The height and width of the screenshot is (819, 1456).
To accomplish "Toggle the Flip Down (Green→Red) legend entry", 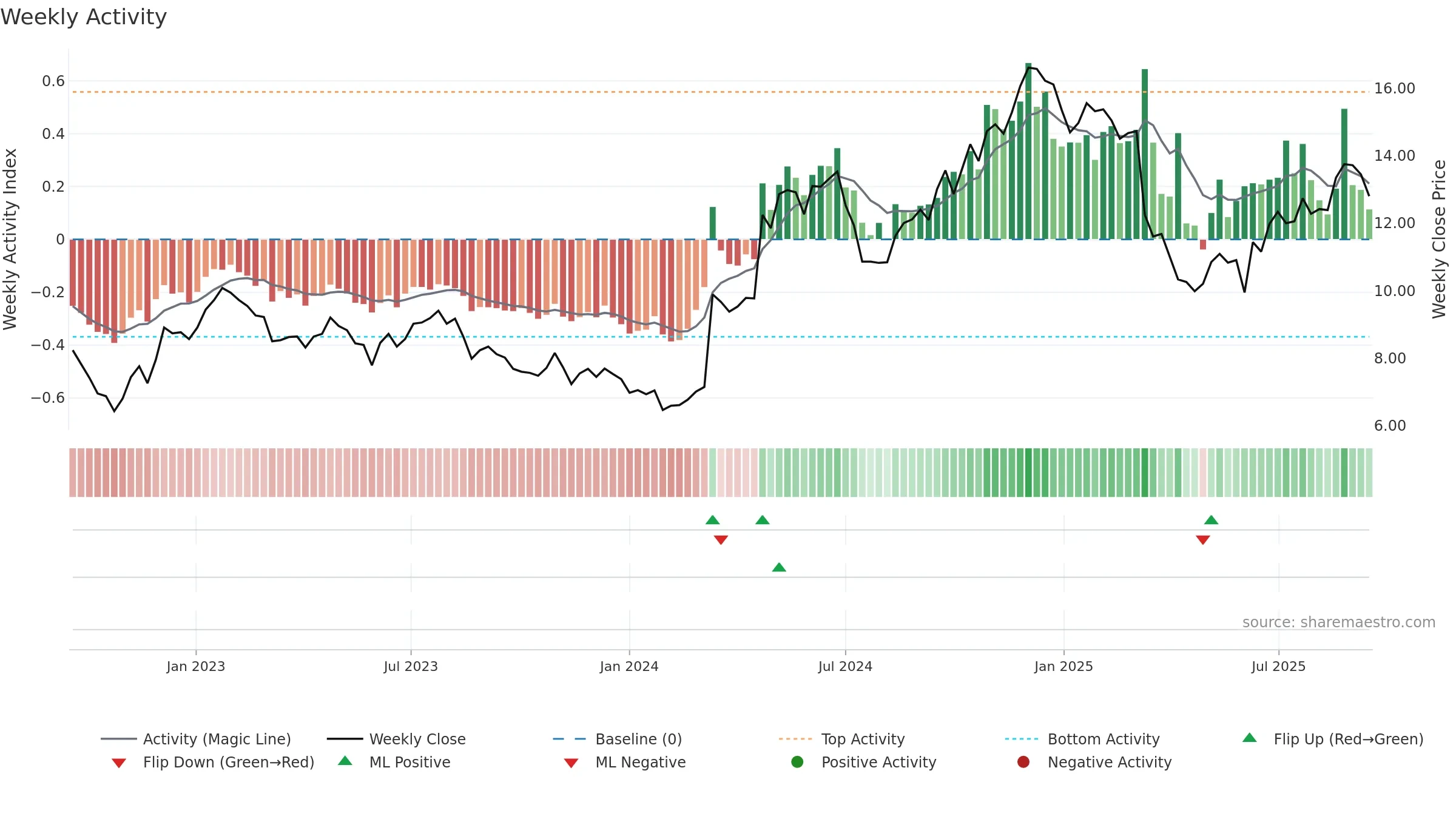I will pos(212,762).
